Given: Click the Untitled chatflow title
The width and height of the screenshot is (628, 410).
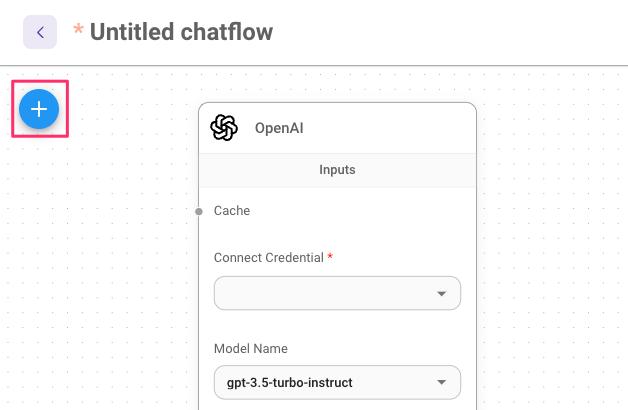Looking at the screenshot, I should pyautogui.click(x=181, y=32).
